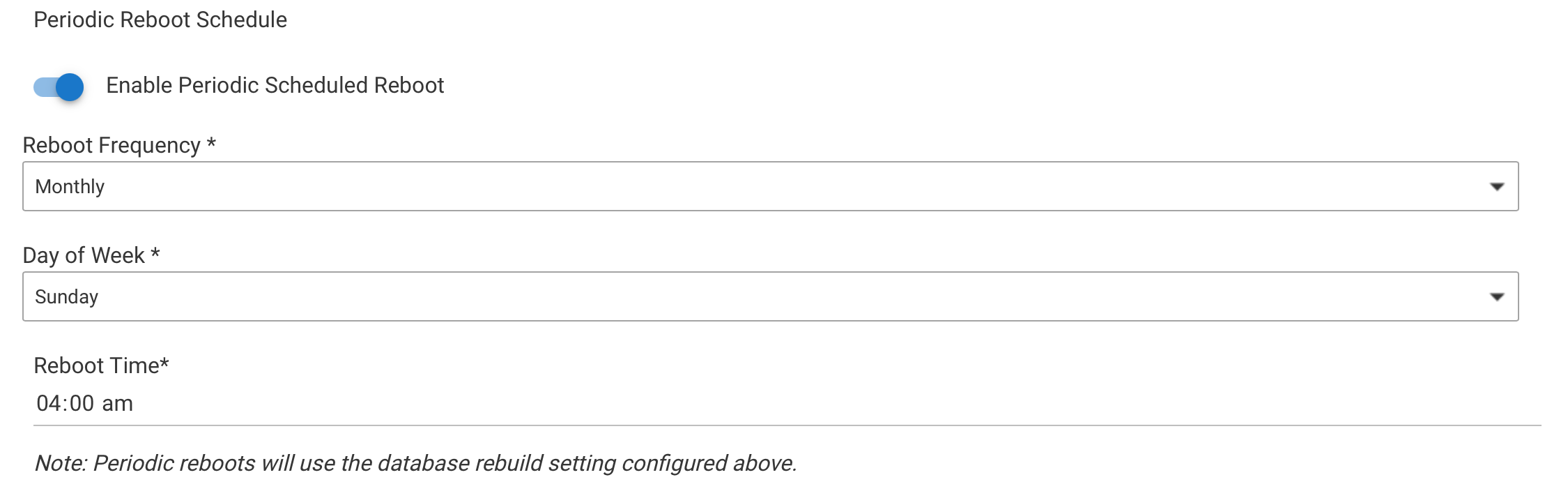
Task: Click the required asterisk beside Day of Week
Action: tap(155, 254)
